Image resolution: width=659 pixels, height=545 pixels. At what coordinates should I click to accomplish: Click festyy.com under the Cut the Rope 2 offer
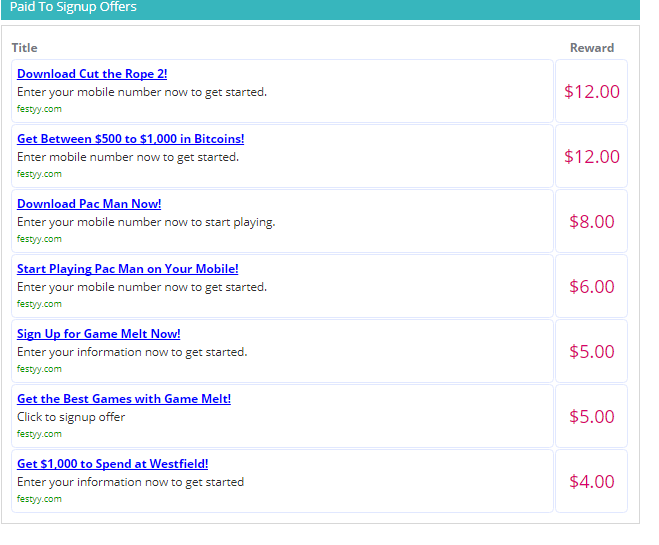(x=39, y=109)
